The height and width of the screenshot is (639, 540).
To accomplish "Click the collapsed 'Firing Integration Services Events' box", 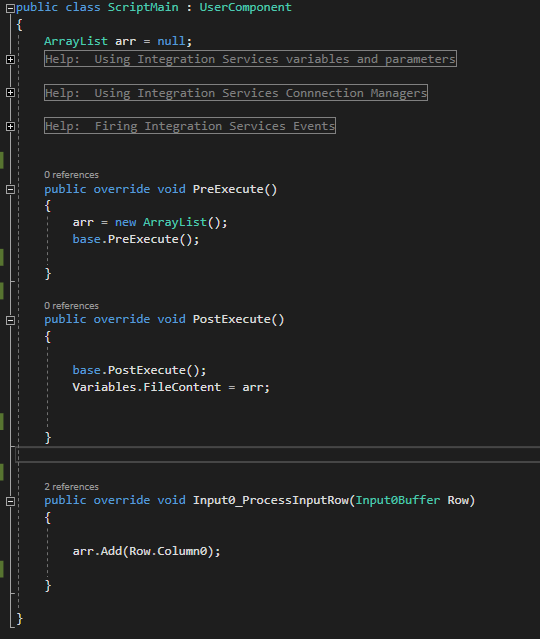I will click(190, 126).
